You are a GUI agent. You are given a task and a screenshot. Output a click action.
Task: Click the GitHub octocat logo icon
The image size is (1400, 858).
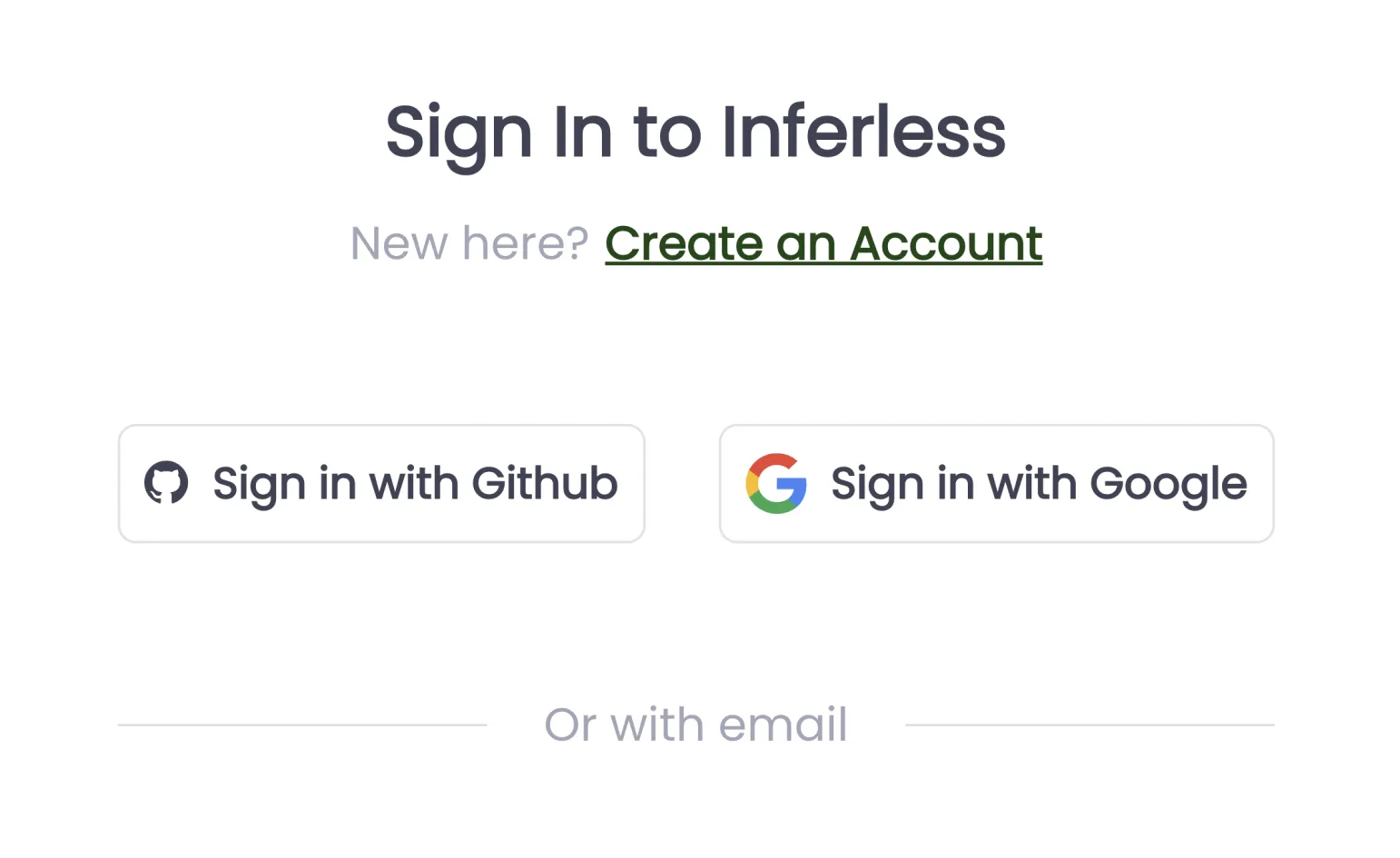tap(166, 483)
